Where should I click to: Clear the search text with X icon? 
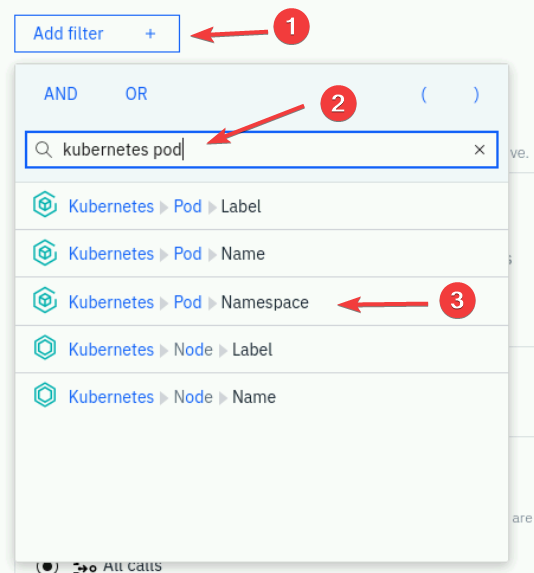pyautogui.click(x=480, y=149)
